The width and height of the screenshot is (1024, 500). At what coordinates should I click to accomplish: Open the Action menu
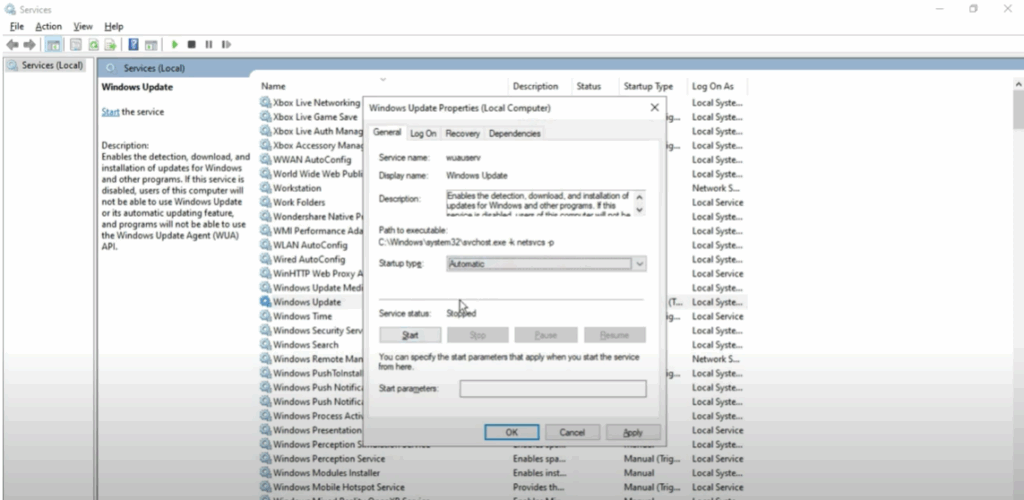[48, 26]
